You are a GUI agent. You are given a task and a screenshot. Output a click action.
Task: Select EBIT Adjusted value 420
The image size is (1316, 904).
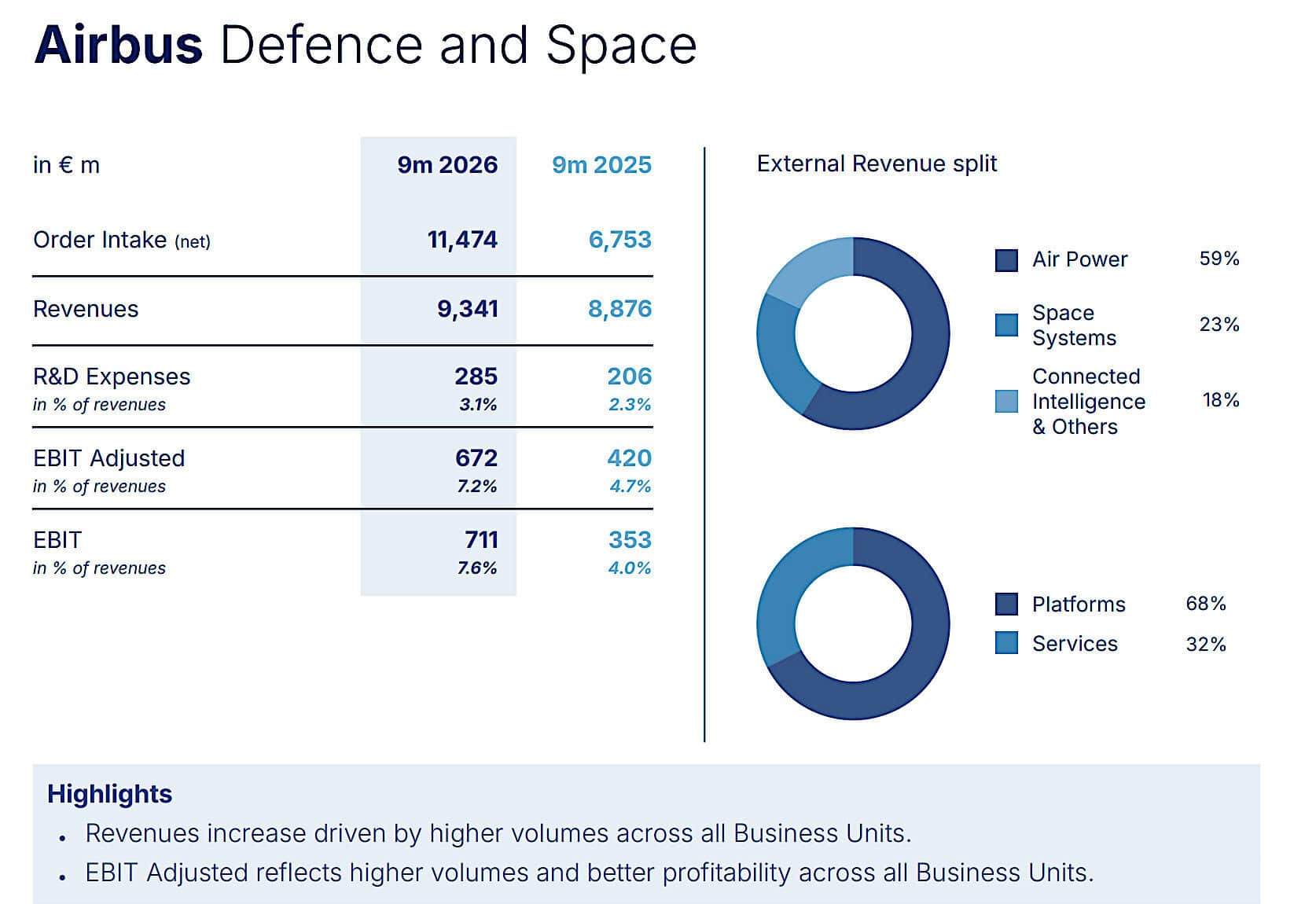click(x=630, y=458)
